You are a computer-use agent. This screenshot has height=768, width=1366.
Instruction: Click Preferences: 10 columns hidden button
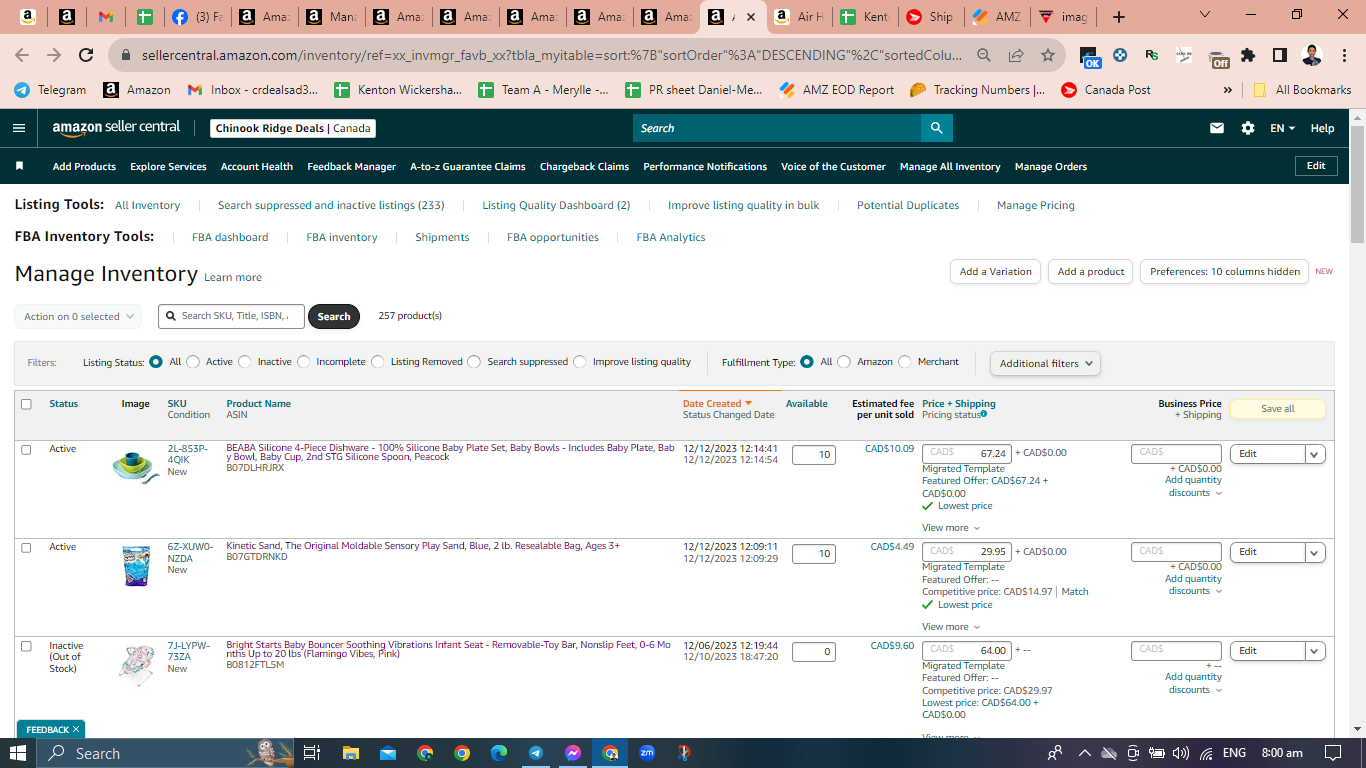click(x=1224, y=272)
